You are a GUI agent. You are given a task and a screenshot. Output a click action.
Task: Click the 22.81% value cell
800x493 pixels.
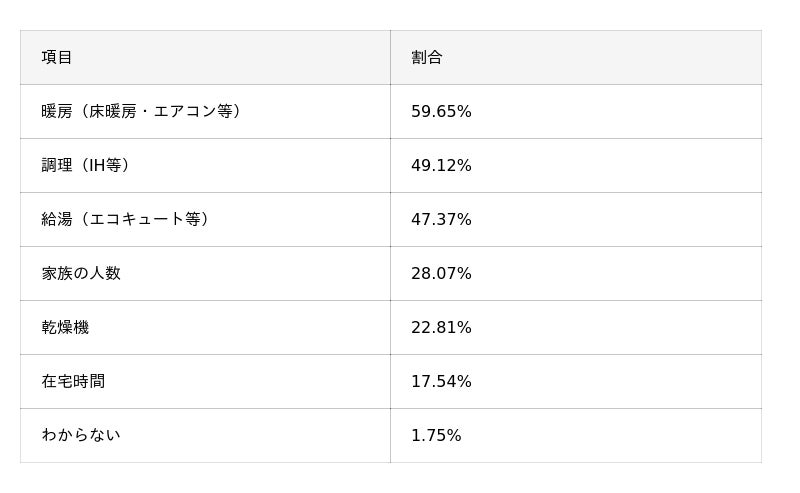pos(441,327)
